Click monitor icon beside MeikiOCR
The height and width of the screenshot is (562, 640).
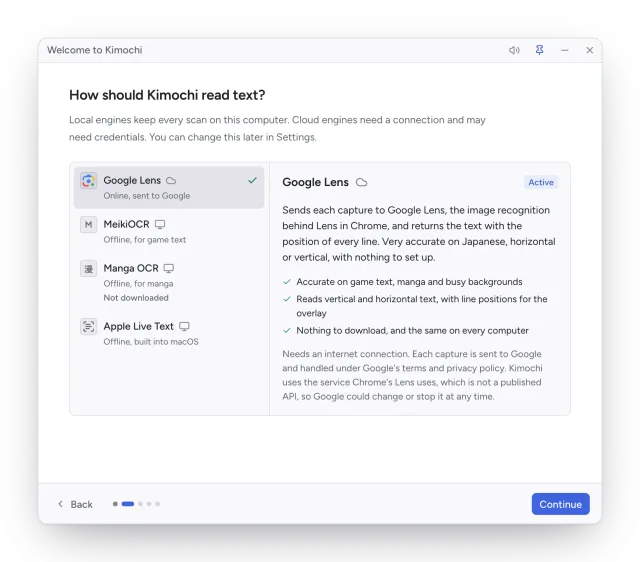click(x=160, y=224)
